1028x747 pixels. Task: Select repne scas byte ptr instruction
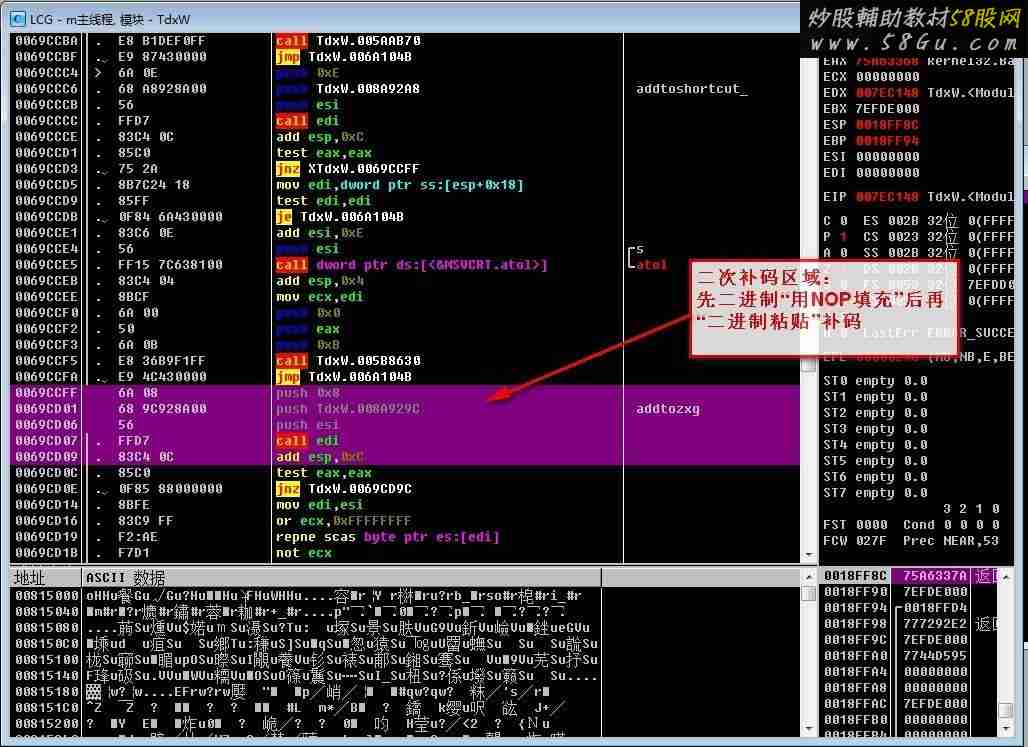387,537
